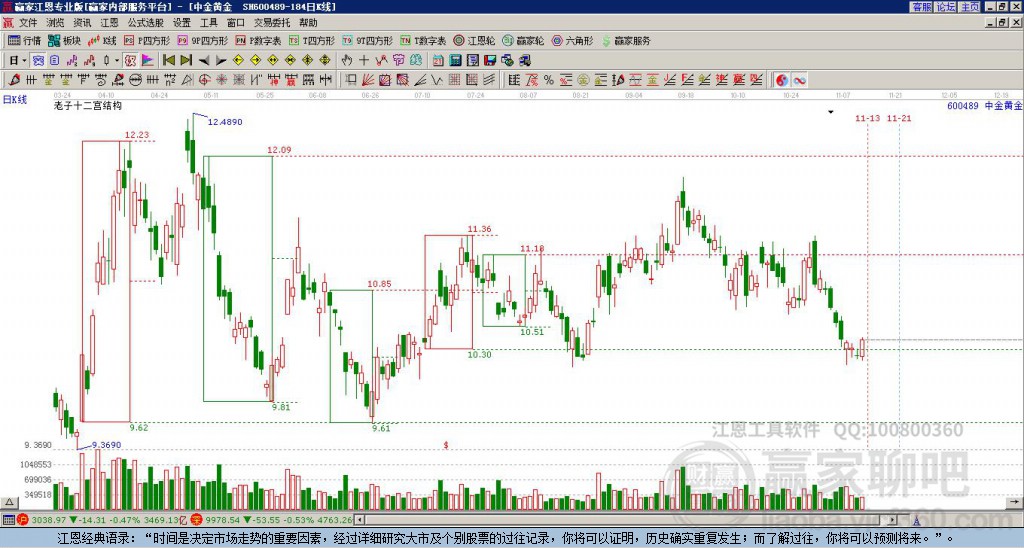Click the 12.4890 high price label

[x=225, y=122]
